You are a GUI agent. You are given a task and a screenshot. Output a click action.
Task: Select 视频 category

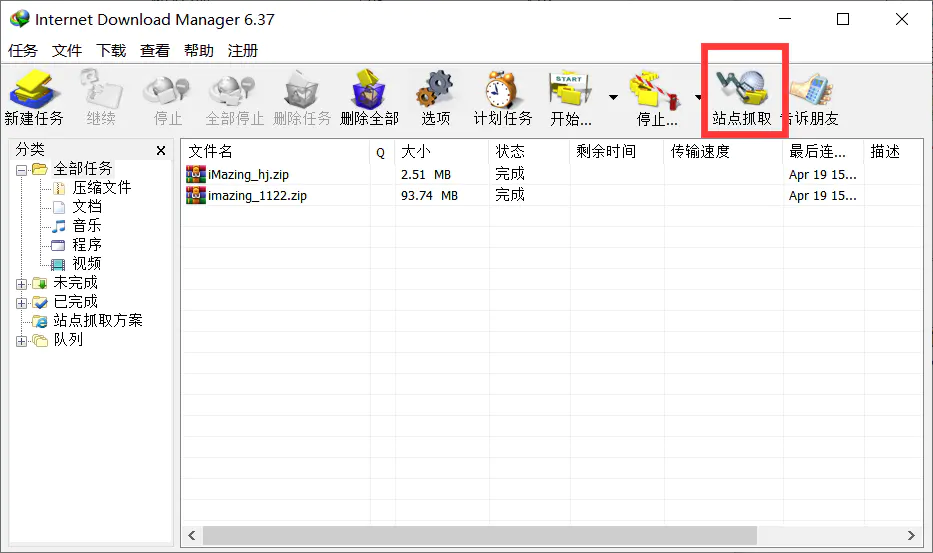pos(87,263)
